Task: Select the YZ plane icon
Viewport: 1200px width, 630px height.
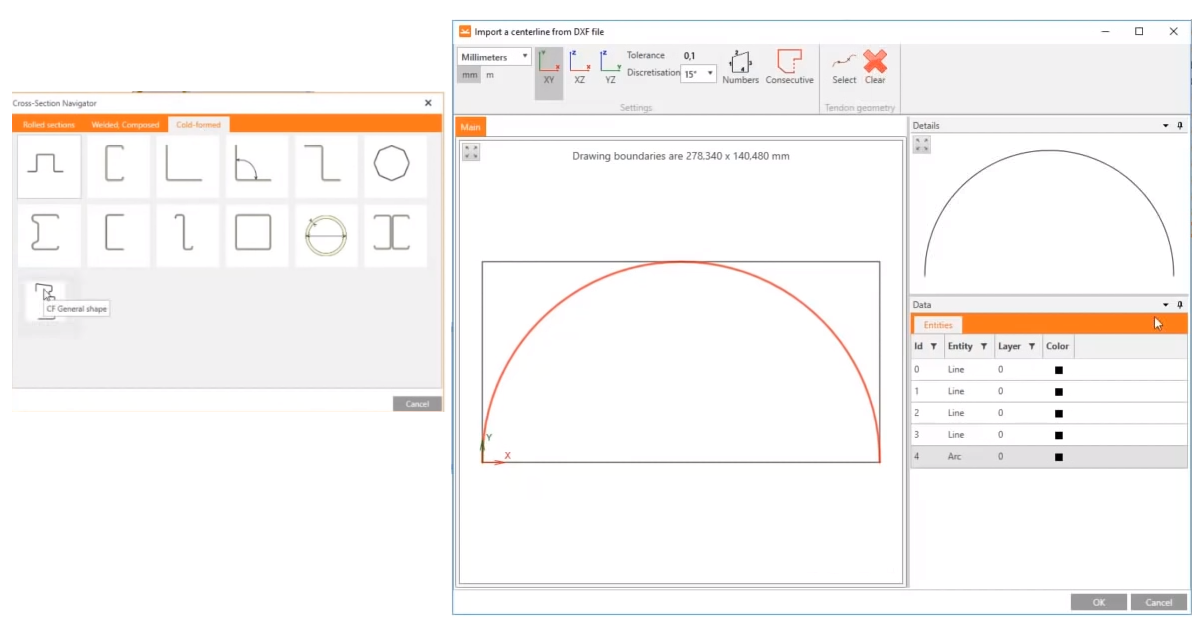Action: point(610,68)
